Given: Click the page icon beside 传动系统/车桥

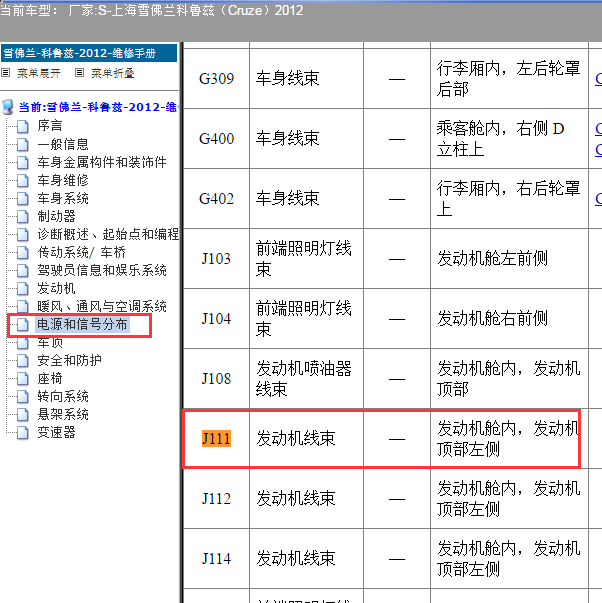Looking at the screenshot, I should (23, 253).
